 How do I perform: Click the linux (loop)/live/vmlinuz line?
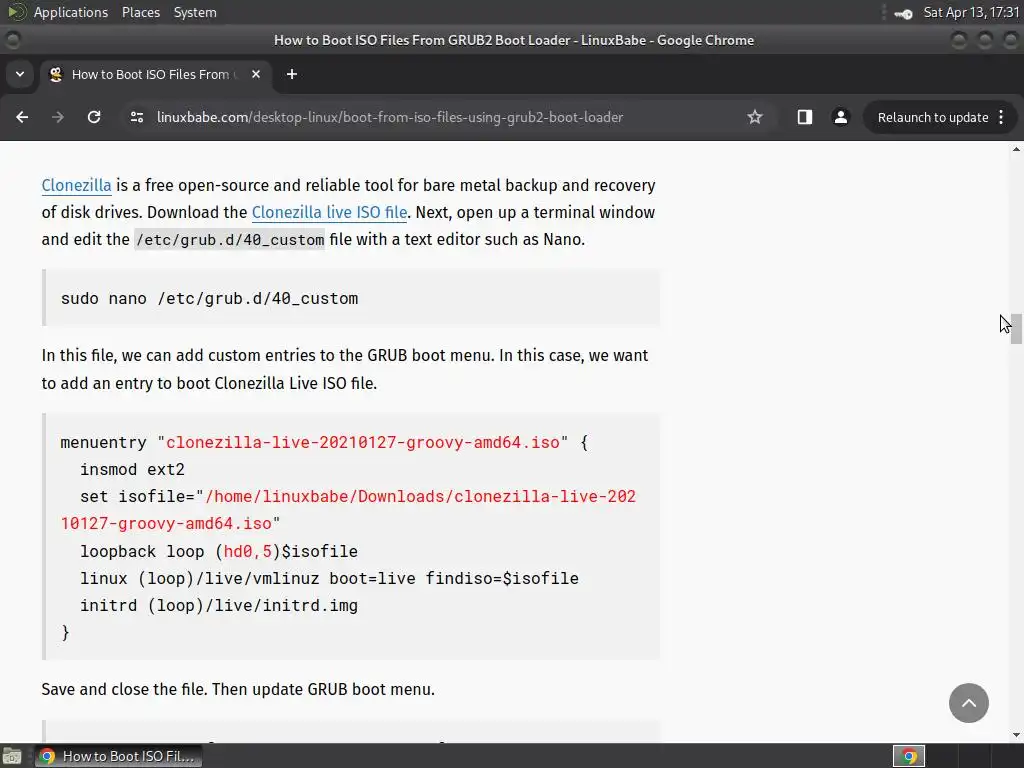point(329,579)
